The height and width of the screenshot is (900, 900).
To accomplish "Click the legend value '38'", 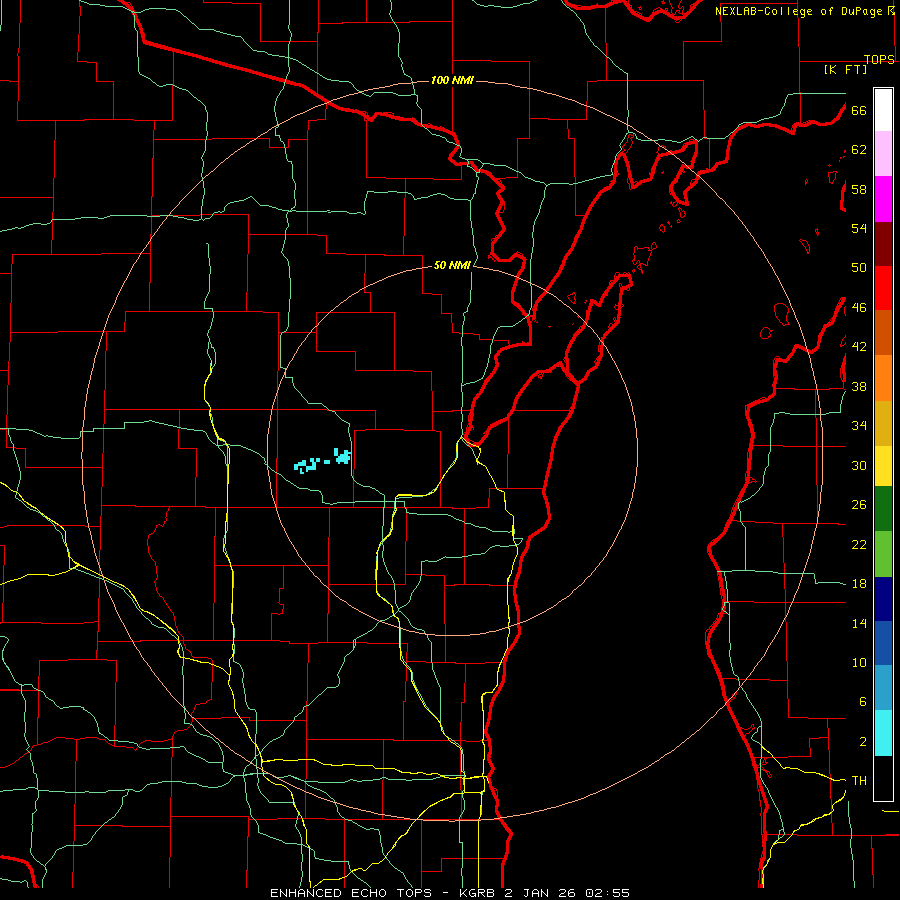I will (859, 386).
